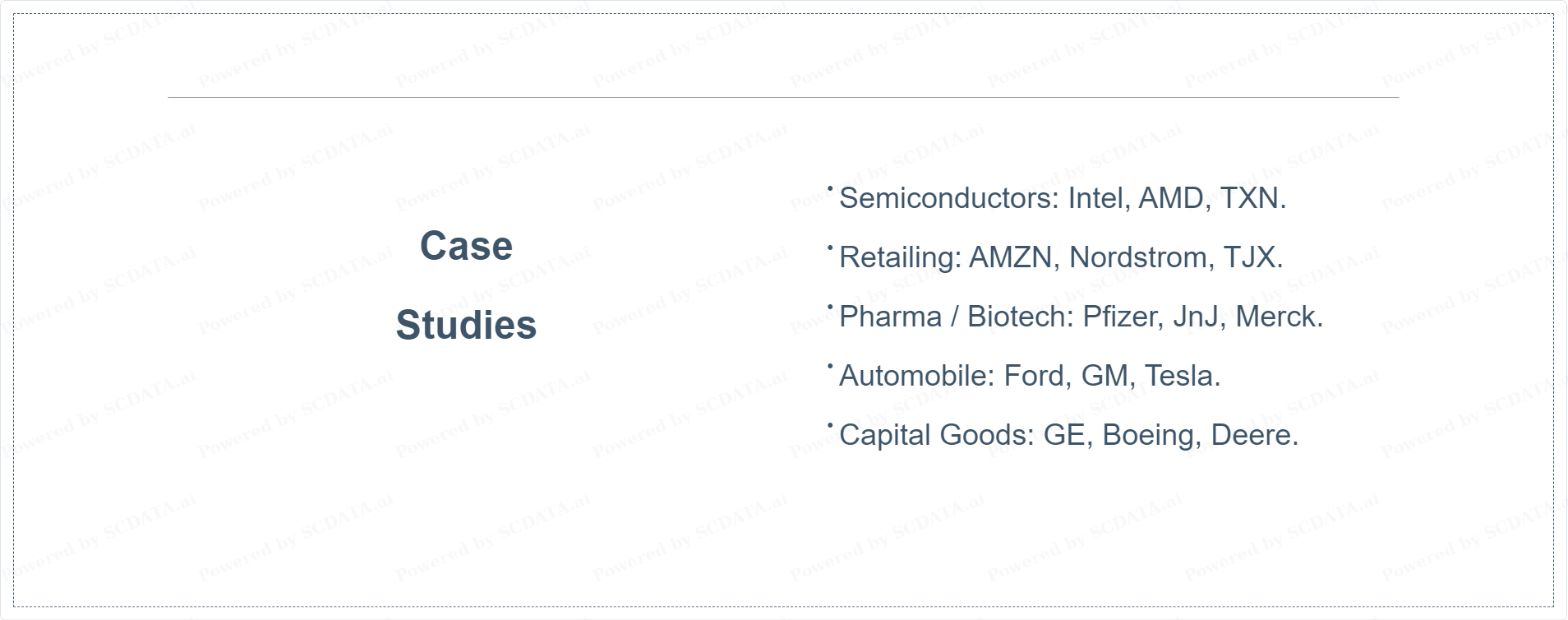Click the Case Studies heading
Image resolution: width=1568 pixels, height=620 pixels.
[466, 285]
